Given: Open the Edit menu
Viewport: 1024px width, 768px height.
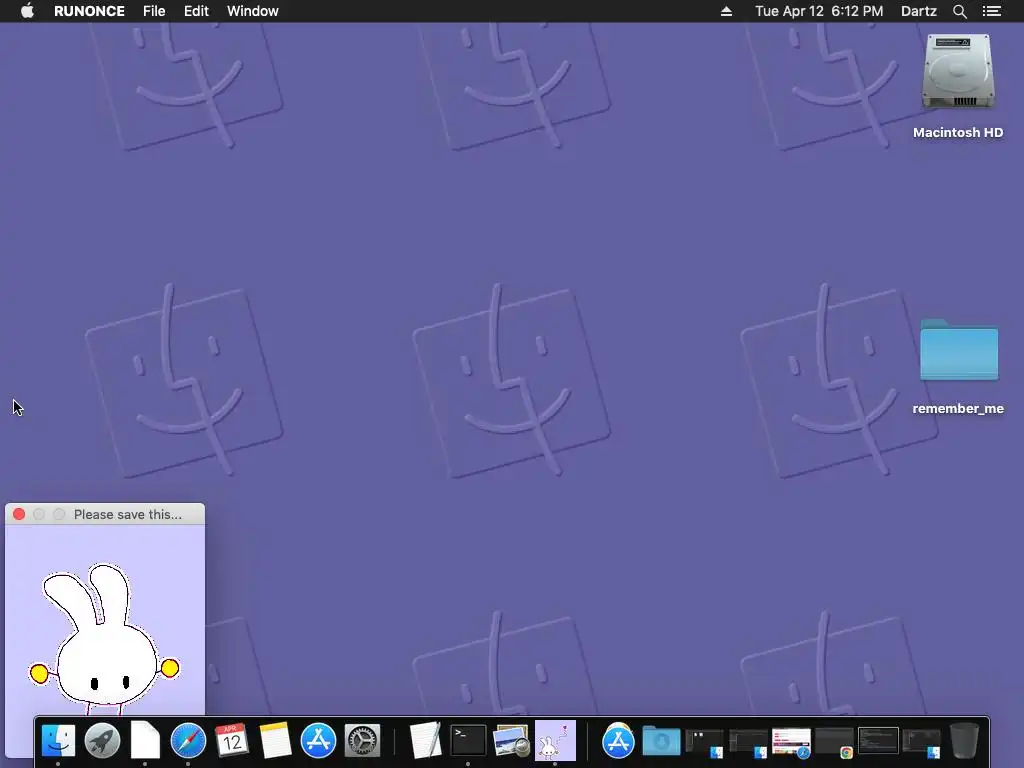Looking at the screenshot, I should (x=196, y=11).
